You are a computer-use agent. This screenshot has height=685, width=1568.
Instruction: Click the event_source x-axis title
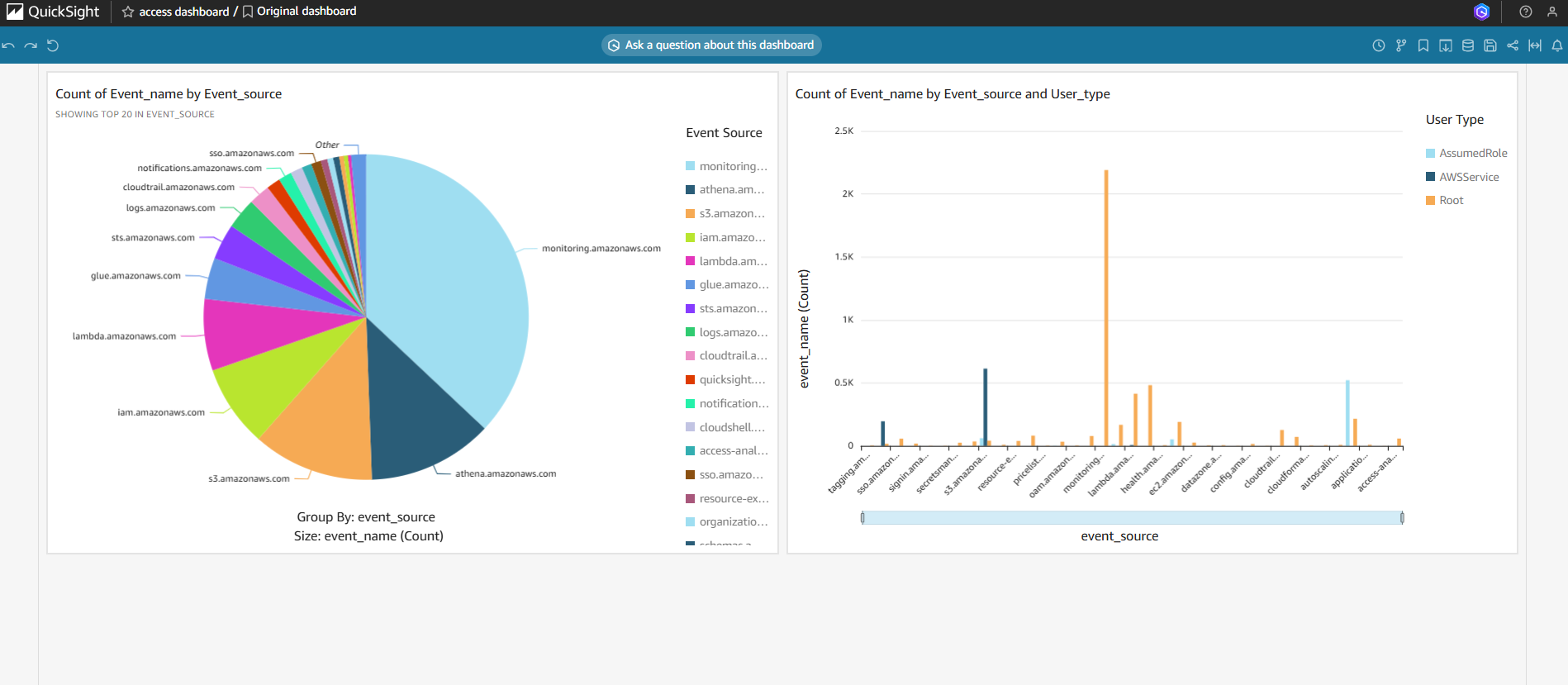pyautogui.click(x=1119, y=536)
